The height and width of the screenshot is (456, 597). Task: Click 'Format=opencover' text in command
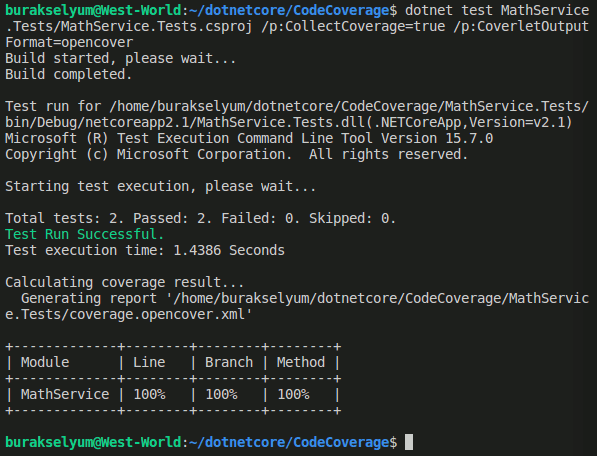click(x=69, y=43)
